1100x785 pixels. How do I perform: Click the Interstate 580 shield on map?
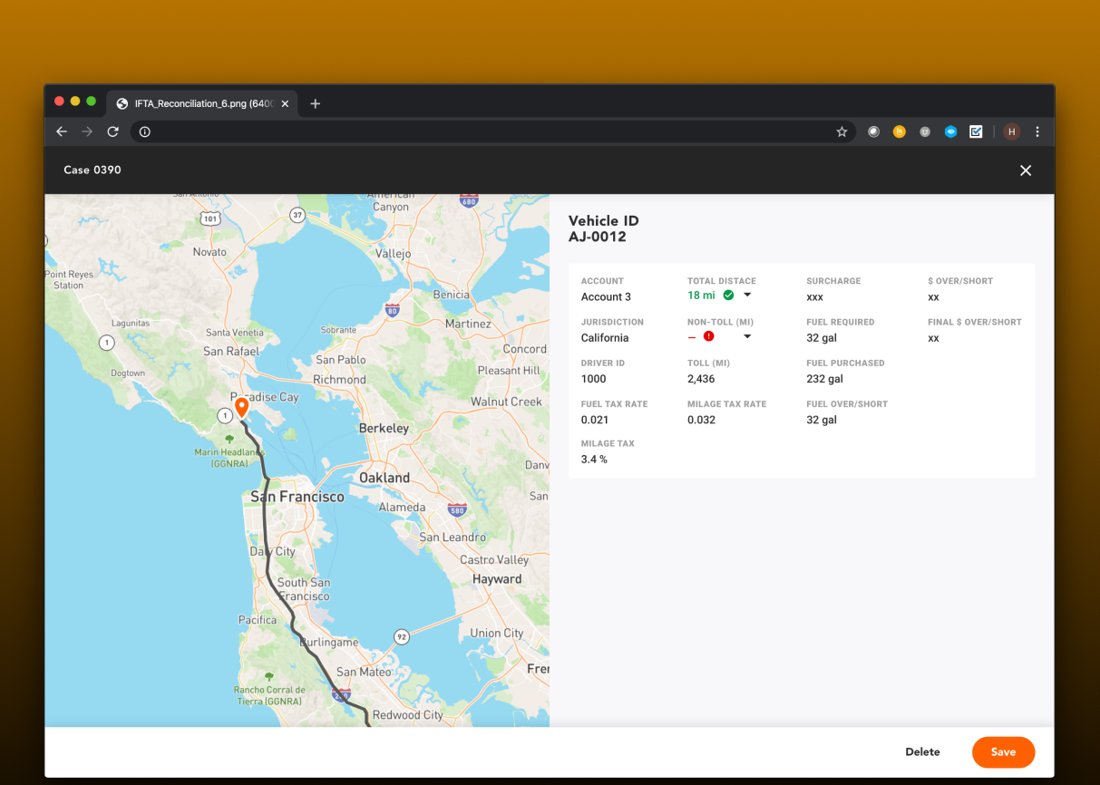click(x=457, y=510)
